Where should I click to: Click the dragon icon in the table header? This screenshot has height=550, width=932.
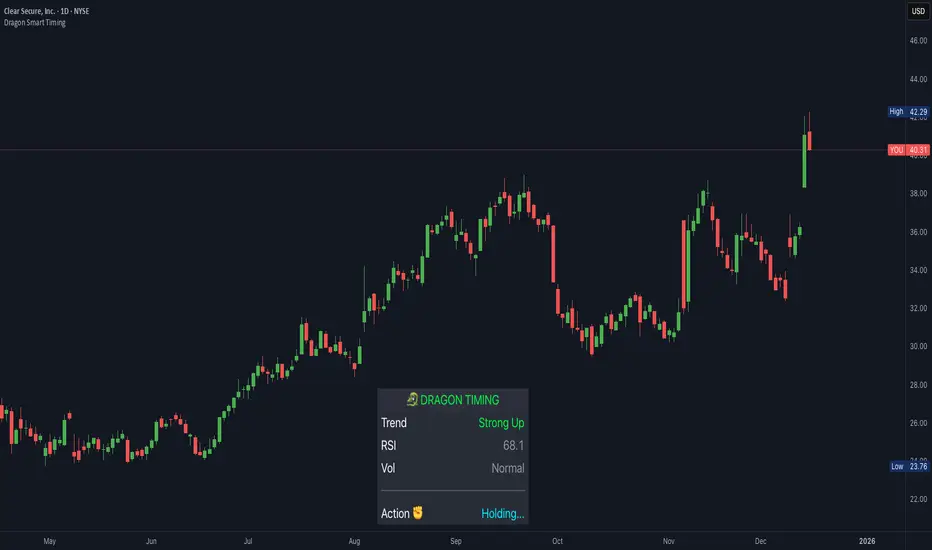point(413,400)
